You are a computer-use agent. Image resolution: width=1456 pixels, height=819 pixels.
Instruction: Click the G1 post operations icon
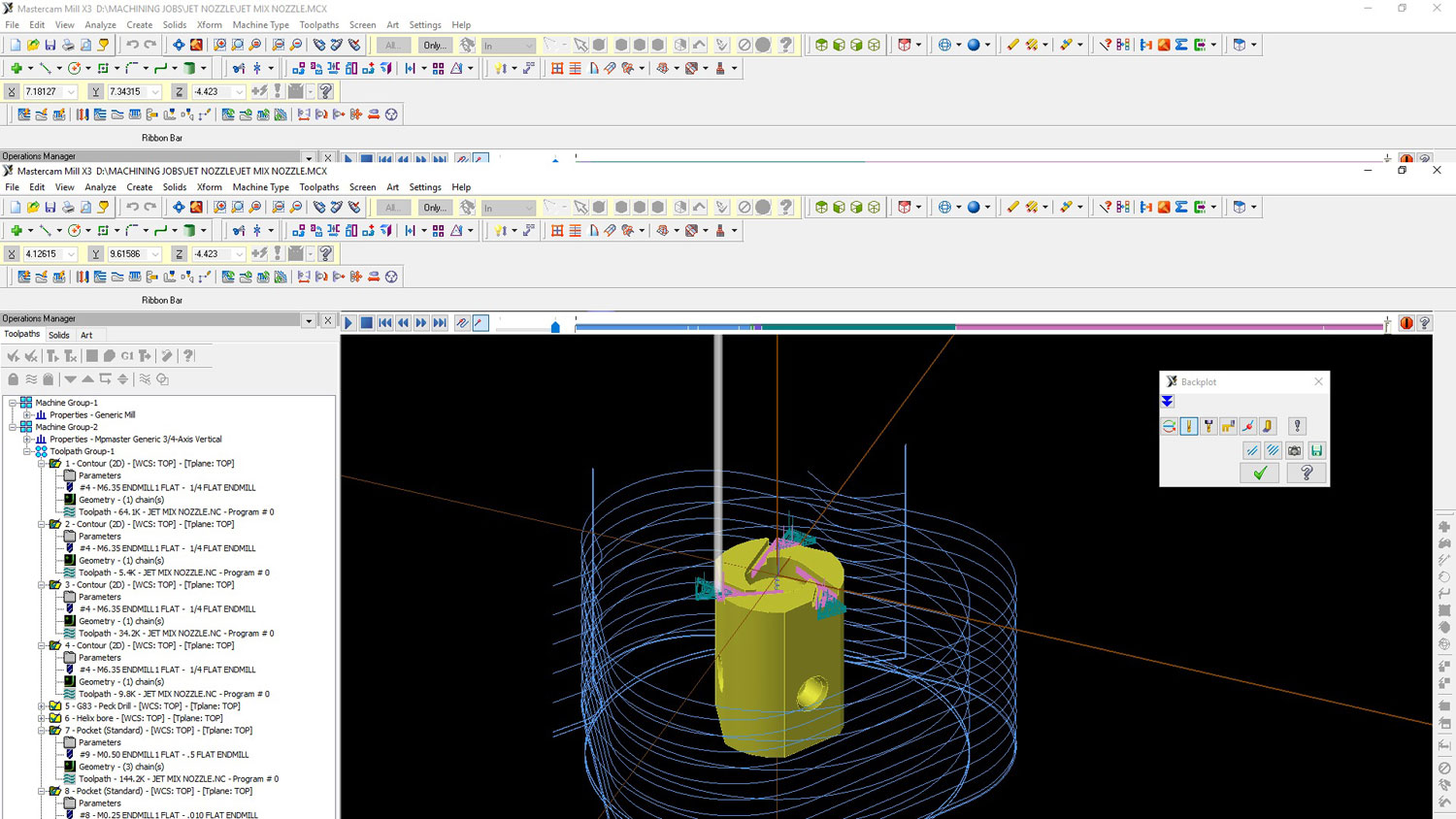tap(127, 356)
